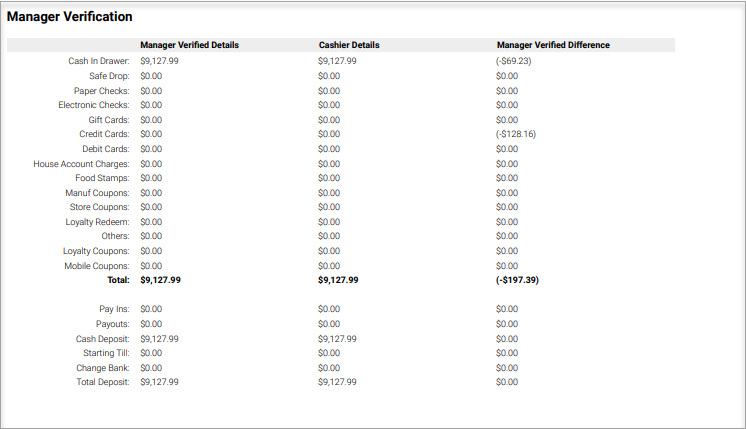Select the Mobile Coupons row label
The height and width of the screenshot is (429, 746).
click(97, 266)
